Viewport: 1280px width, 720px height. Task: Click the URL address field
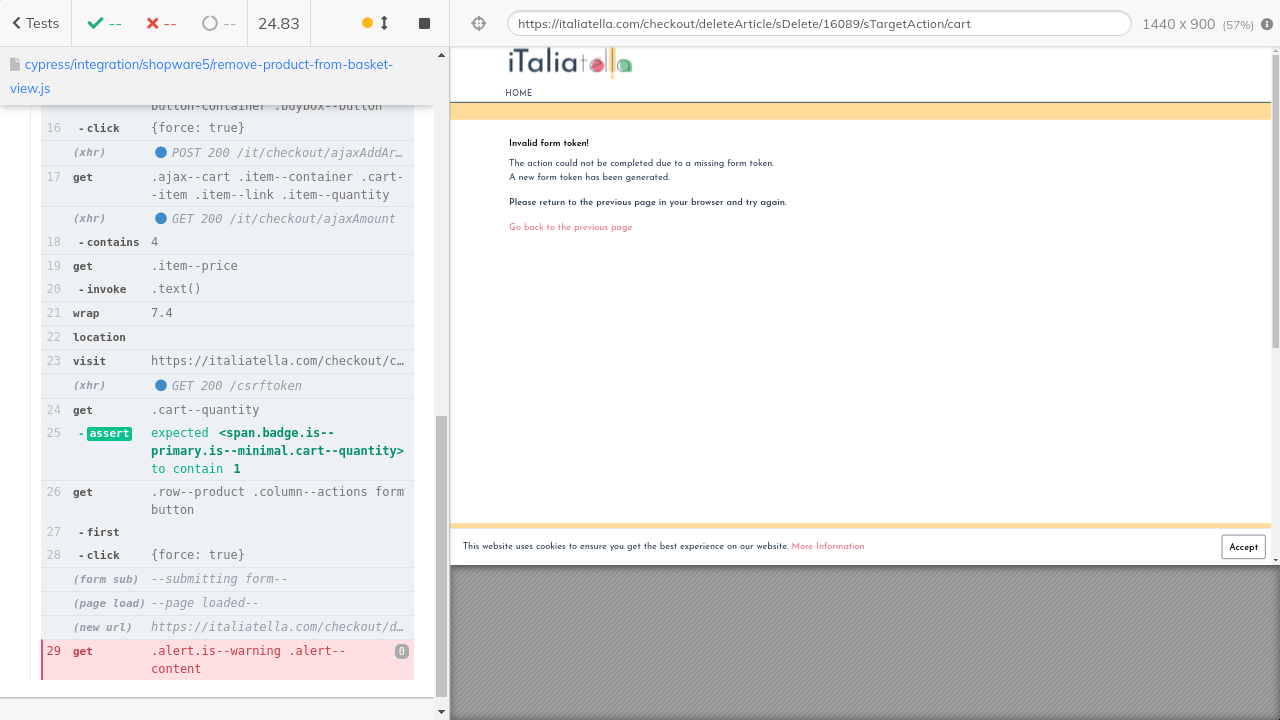tap(818, 24)
